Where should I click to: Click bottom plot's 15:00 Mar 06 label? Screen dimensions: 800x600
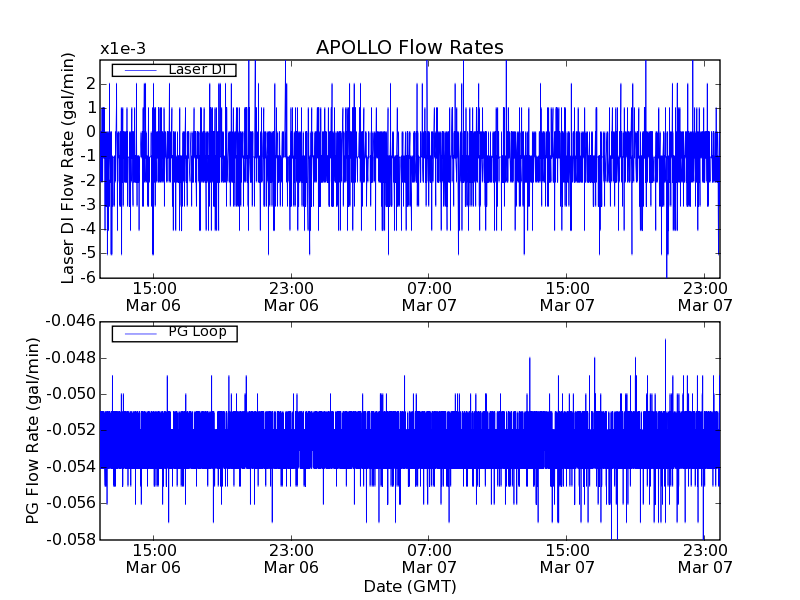[x=154, y=559]
